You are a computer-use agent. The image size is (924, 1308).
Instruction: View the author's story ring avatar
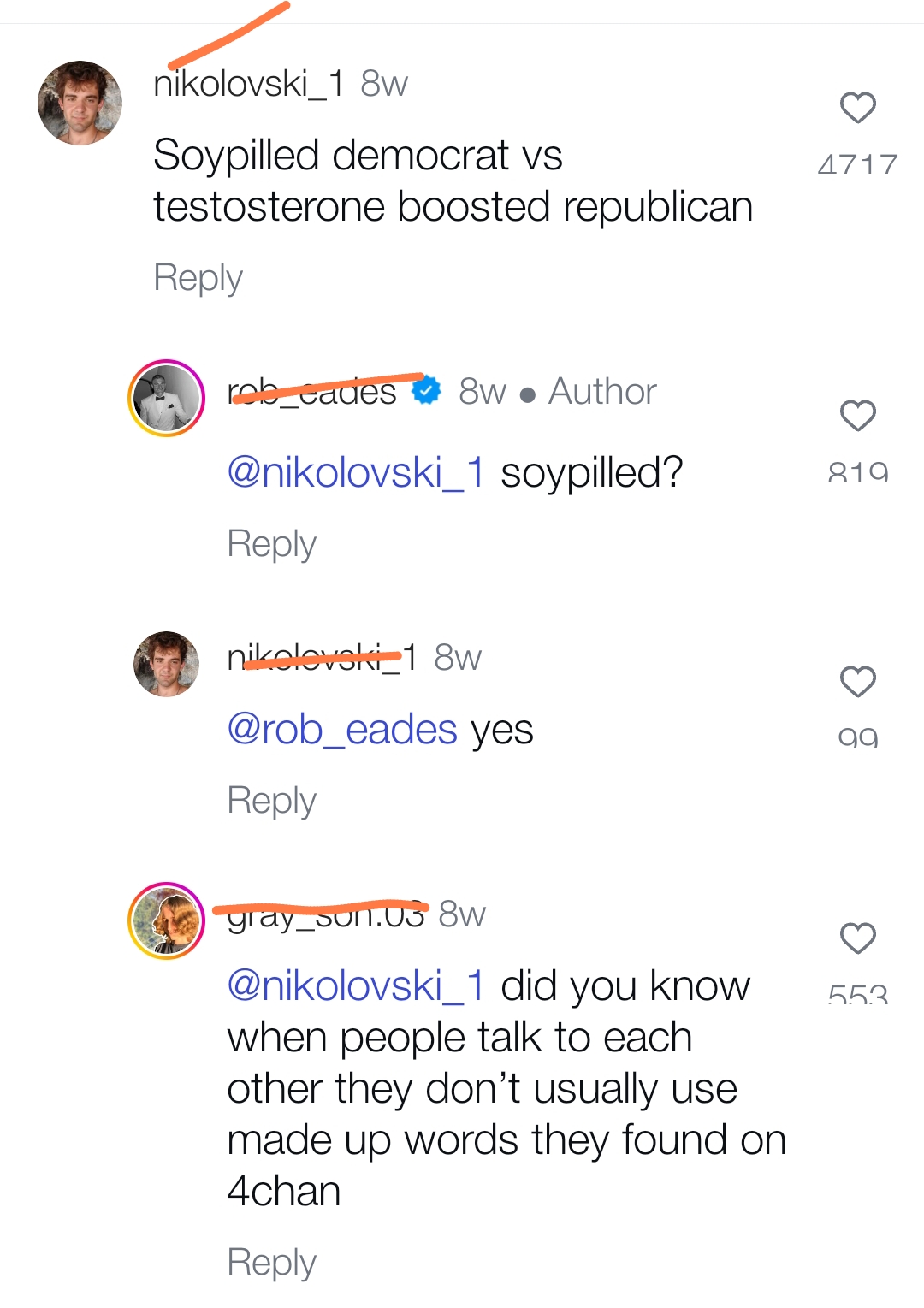coord(166,398)
